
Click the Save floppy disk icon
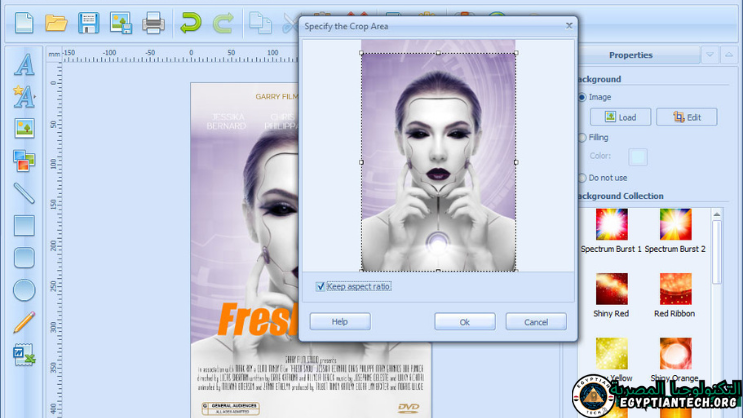pyautogui.click(x=88, y=22)
